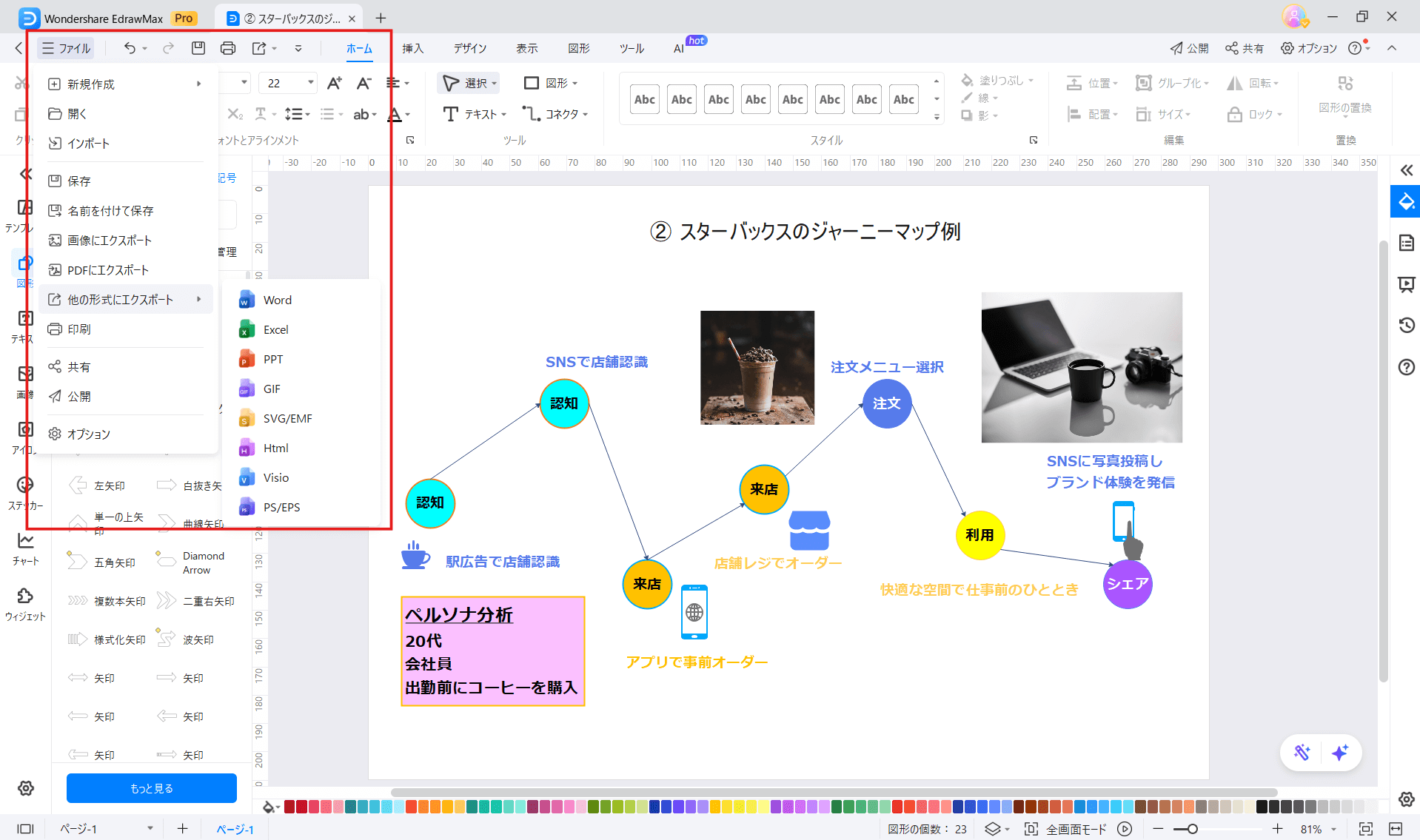The width and height of the screenshot is (1420, 840).
Task: Click the Share (共有) button at top right
Action: [1244, 48]
